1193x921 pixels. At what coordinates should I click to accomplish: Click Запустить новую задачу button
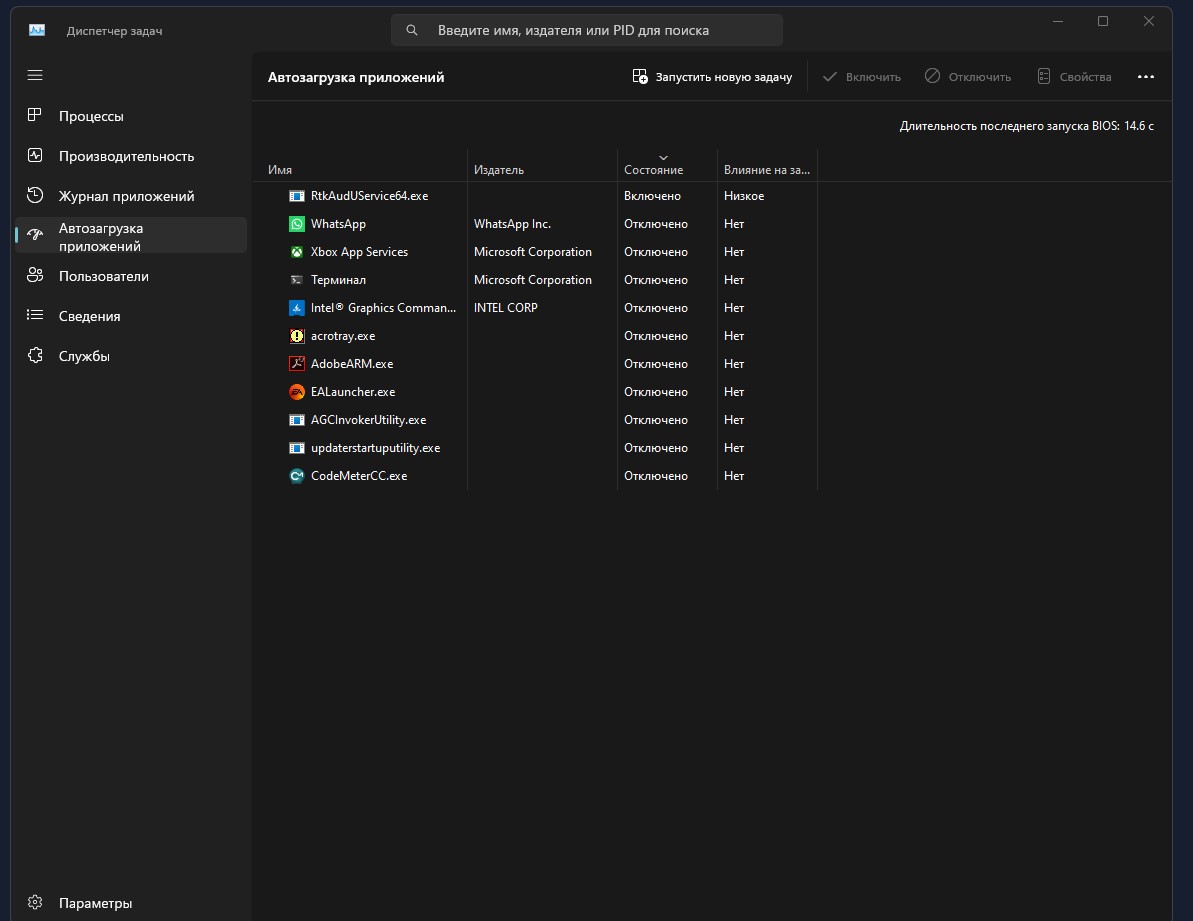pos(712,77)
